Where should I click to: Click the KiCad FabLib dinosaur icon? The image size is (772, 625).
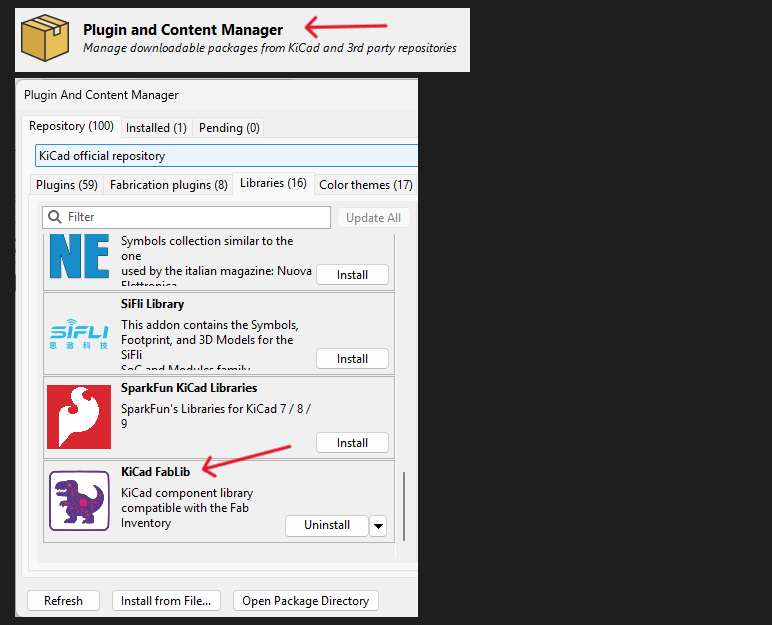[79, 500]
